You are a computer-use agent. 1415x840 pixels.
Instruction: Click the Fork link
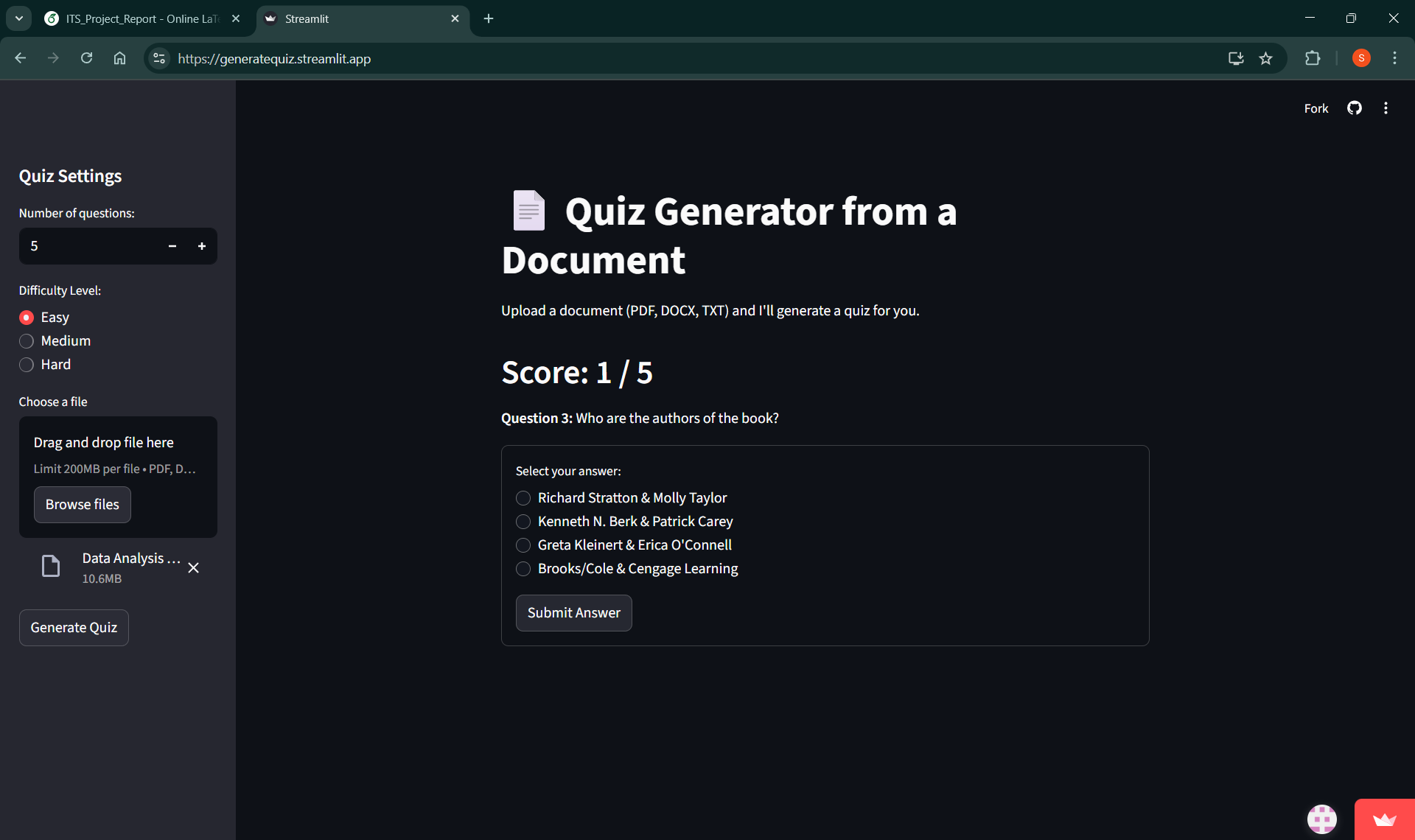1316,108
